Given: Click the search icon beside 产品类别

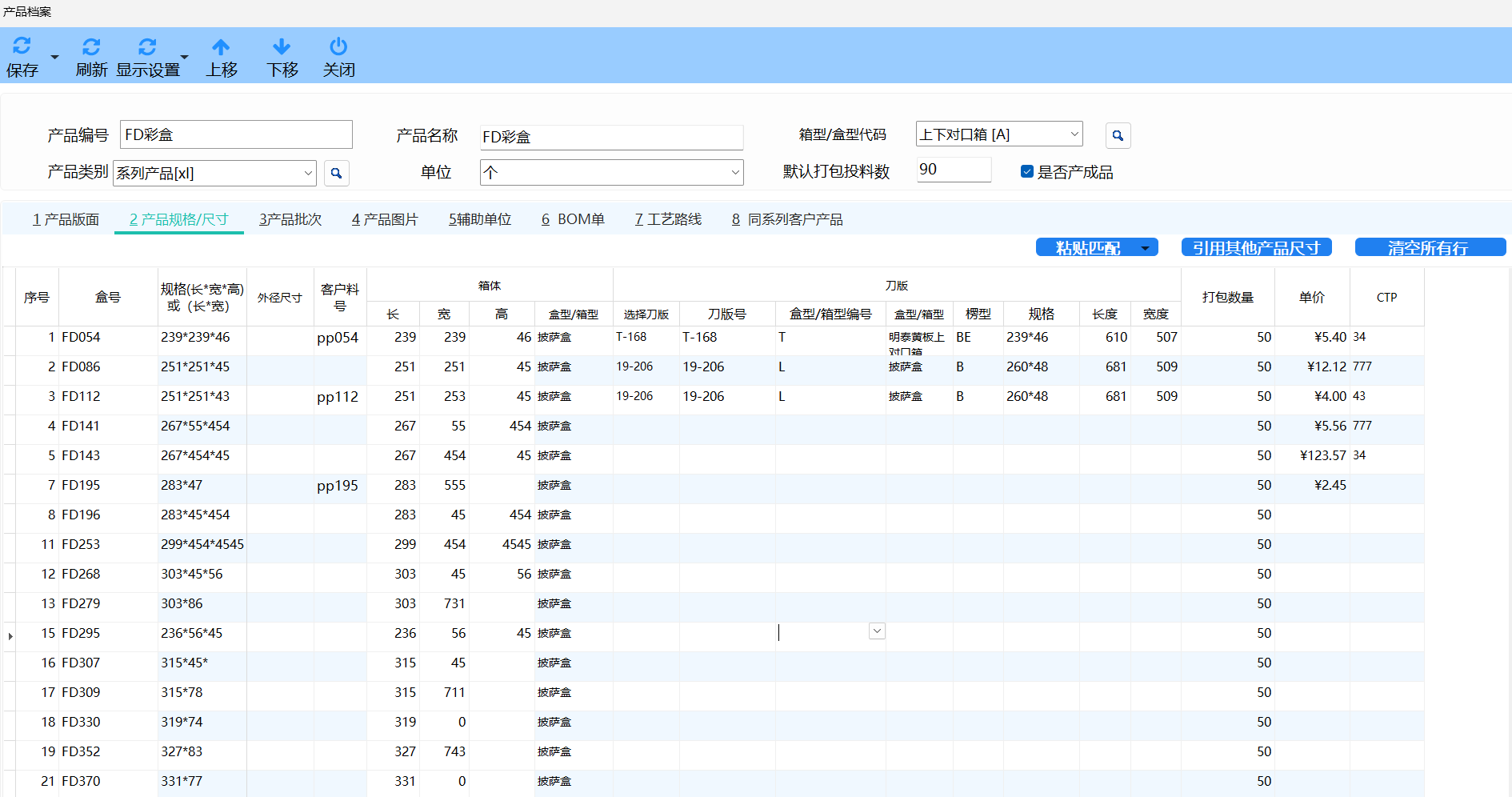Looking at the screenshot, I should coord(336,173).
